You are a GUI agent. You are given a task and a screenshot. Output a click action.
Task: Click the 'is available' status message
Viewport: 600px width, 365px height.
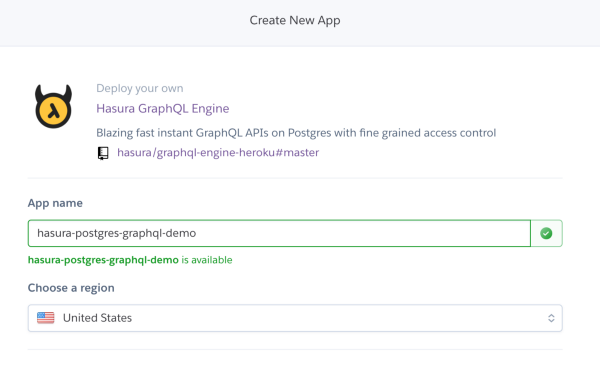pos(130,260)
